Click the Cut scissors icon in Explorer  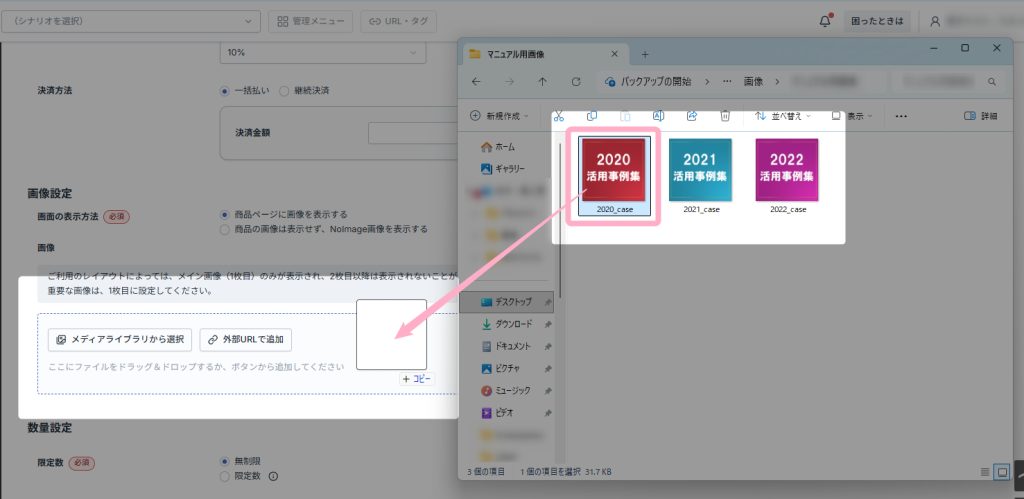tap(558, 116)
